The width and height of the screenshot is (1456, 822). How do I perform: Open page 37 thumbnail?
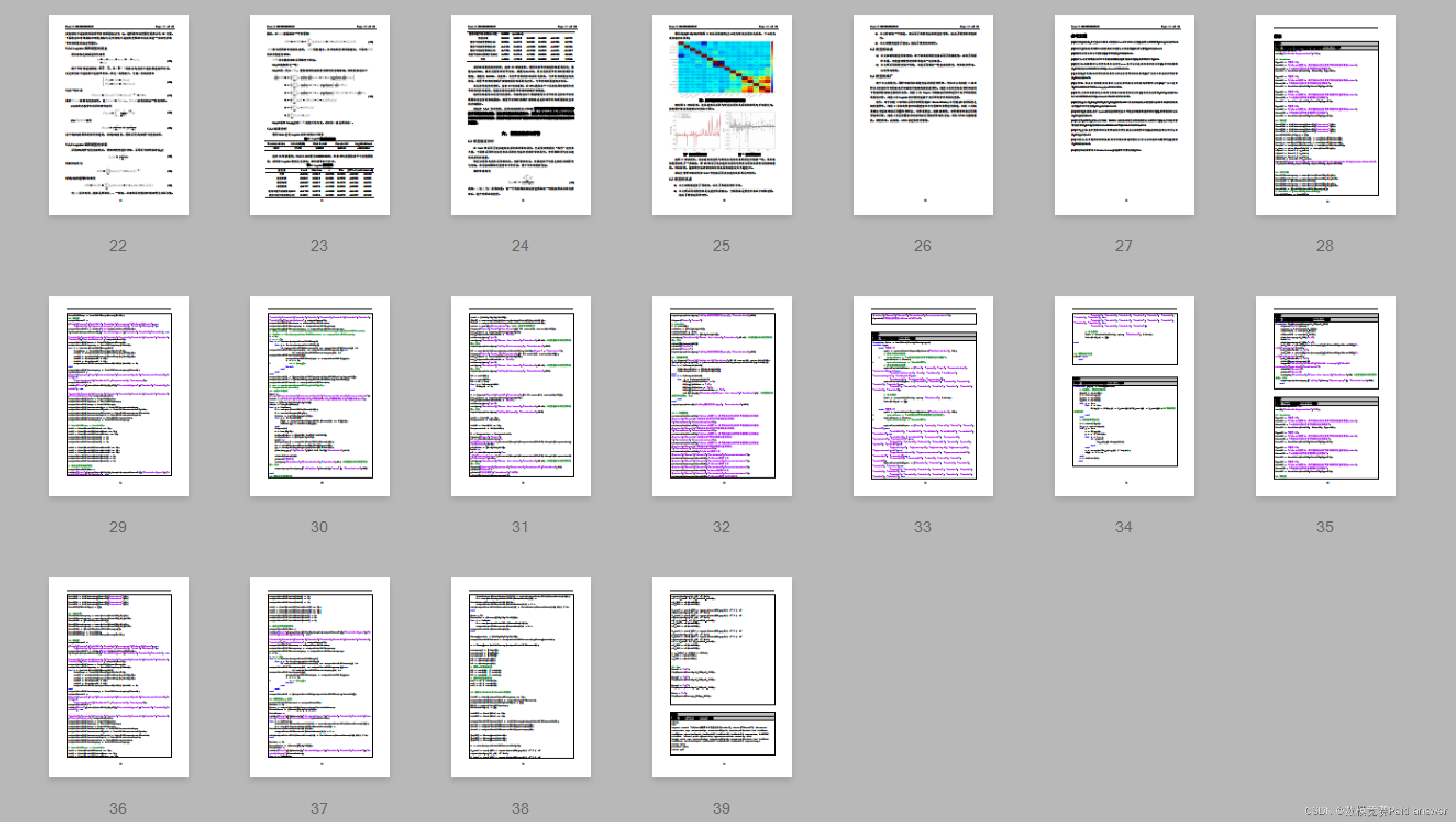point(319,677)
